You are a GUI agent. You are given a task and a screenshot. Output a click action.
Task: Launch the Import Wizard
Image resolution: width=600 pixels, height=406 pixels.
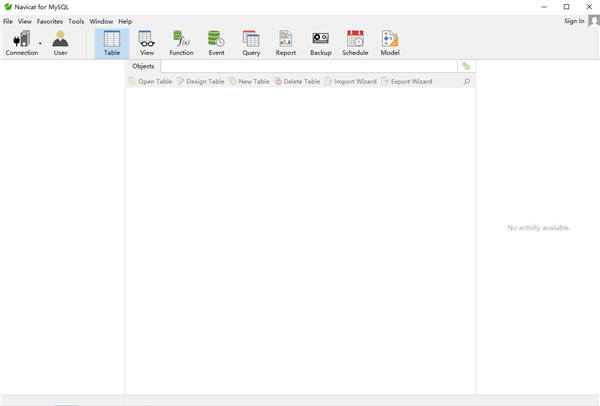coord(351,82)
